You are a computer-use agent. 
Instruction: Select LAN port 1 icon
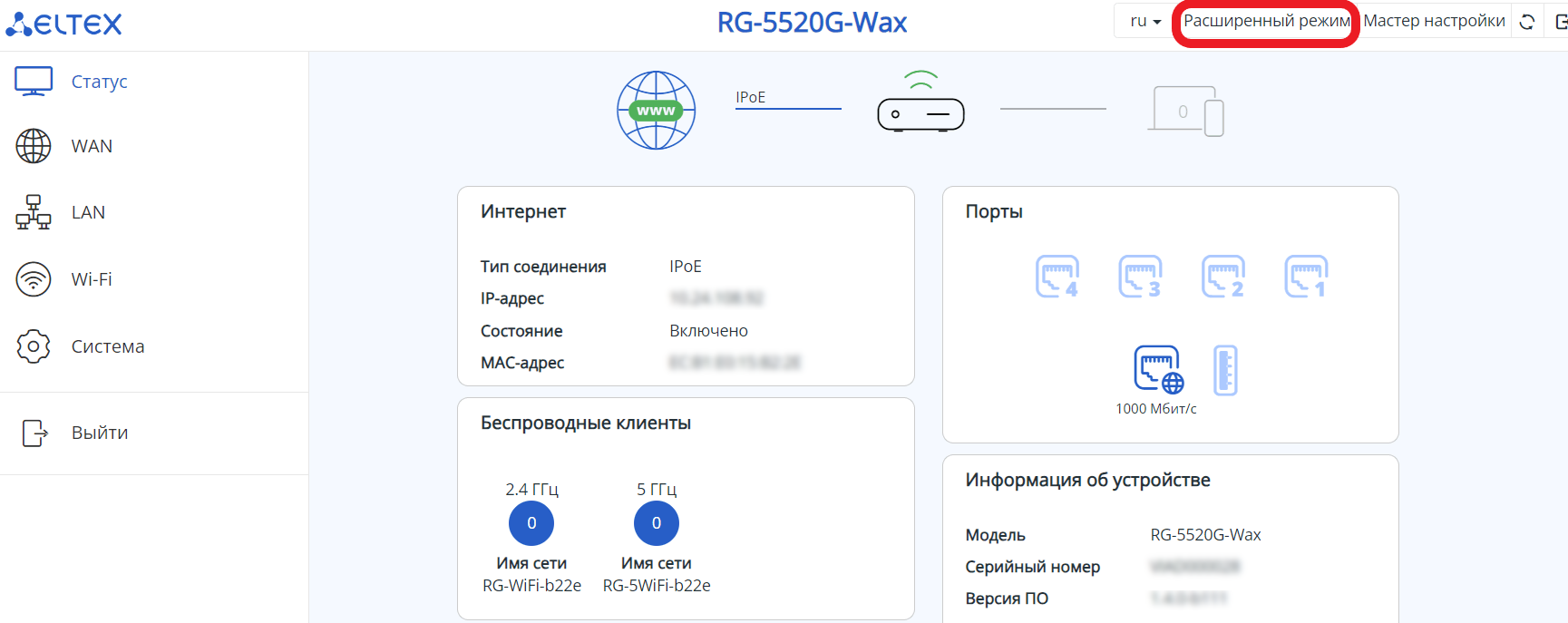[1306, 277]
